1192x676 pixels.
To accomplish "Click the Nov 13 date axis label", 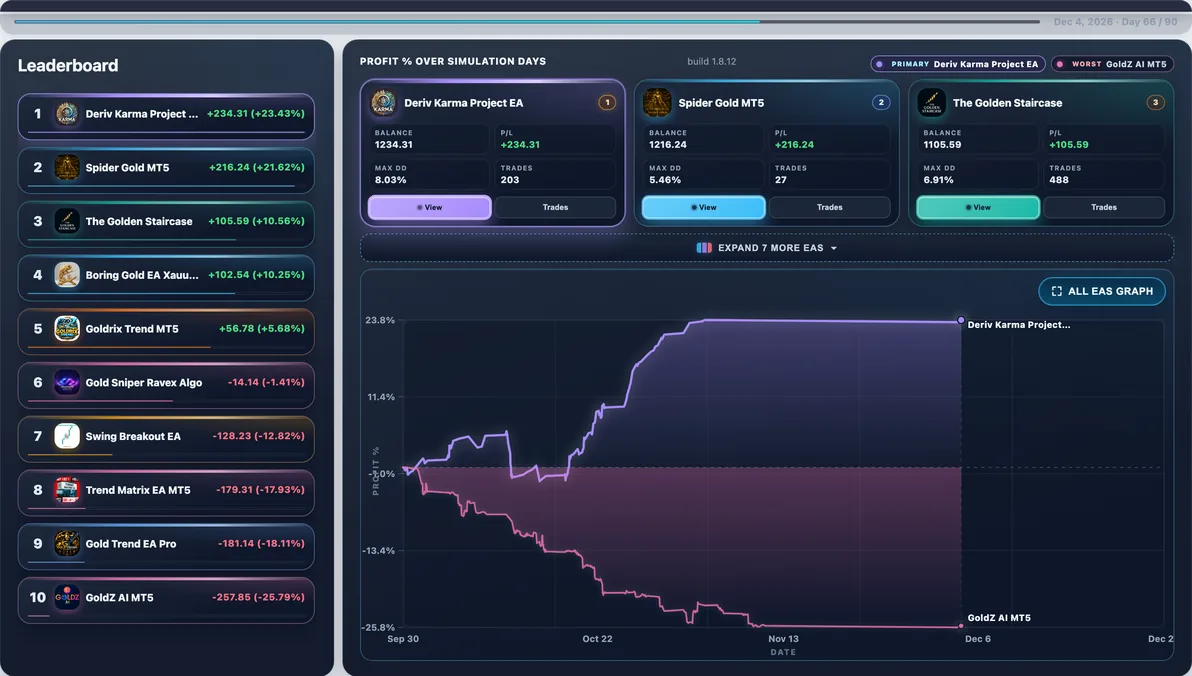I will point(783,639).
